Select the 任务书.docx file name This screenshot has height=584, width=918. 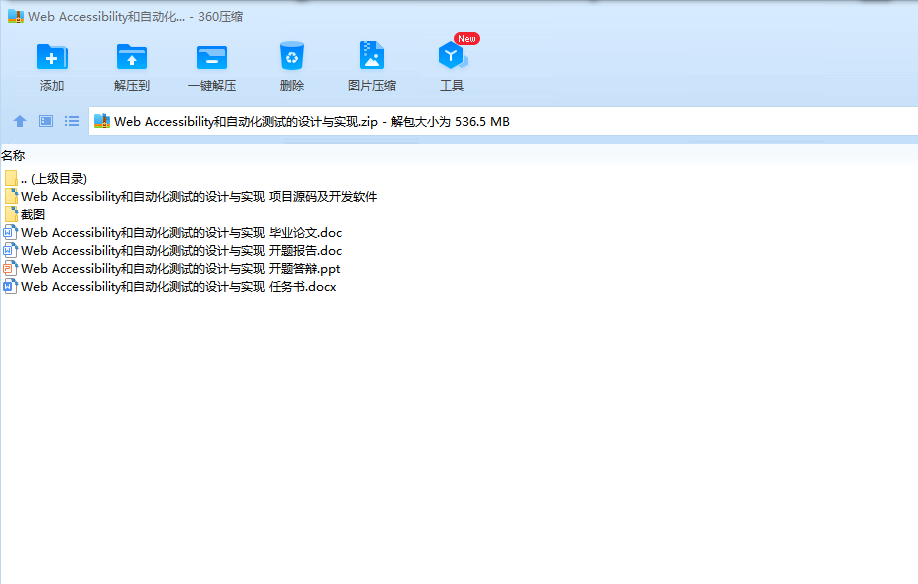(179, 287)
